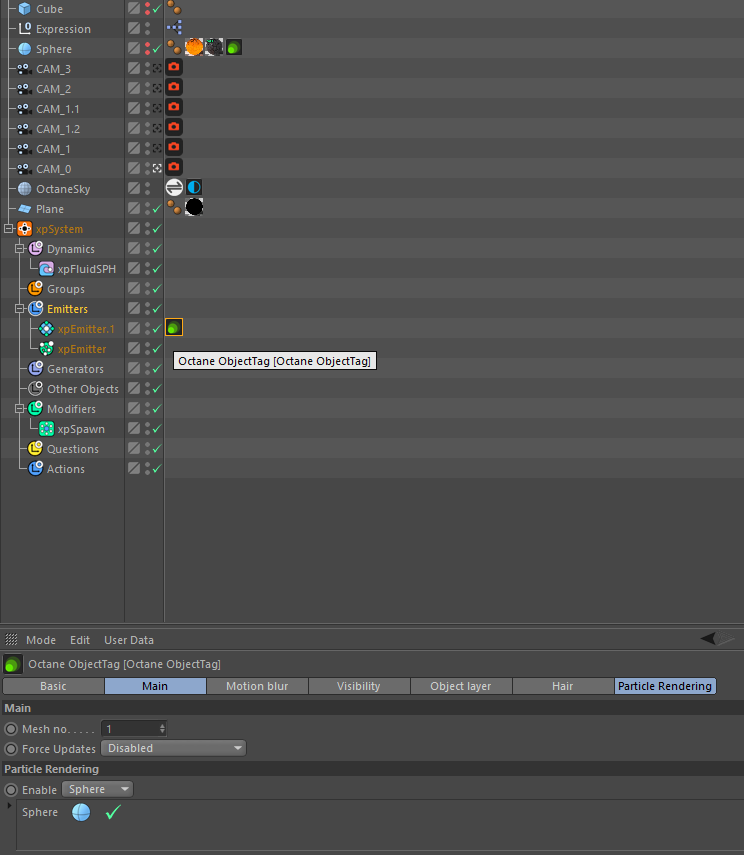Toggle the Cube enable checkmark
Image resolution: width=744 pixels, height=855 pixels.
pos(157,9)
